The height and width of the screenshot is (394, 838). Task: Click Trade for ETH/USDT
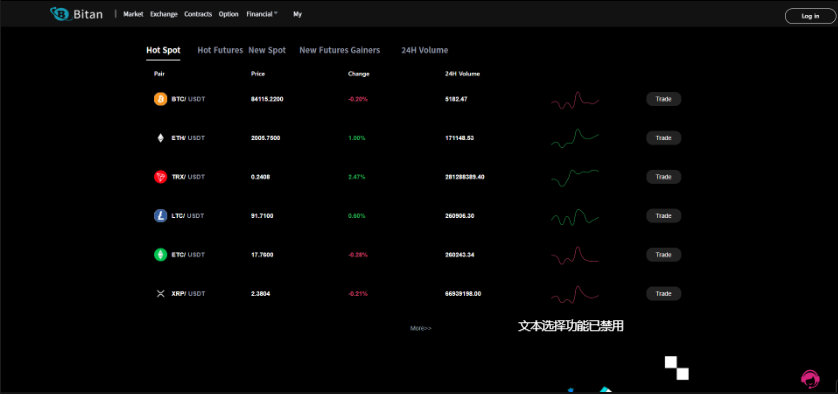pos(664,138)
